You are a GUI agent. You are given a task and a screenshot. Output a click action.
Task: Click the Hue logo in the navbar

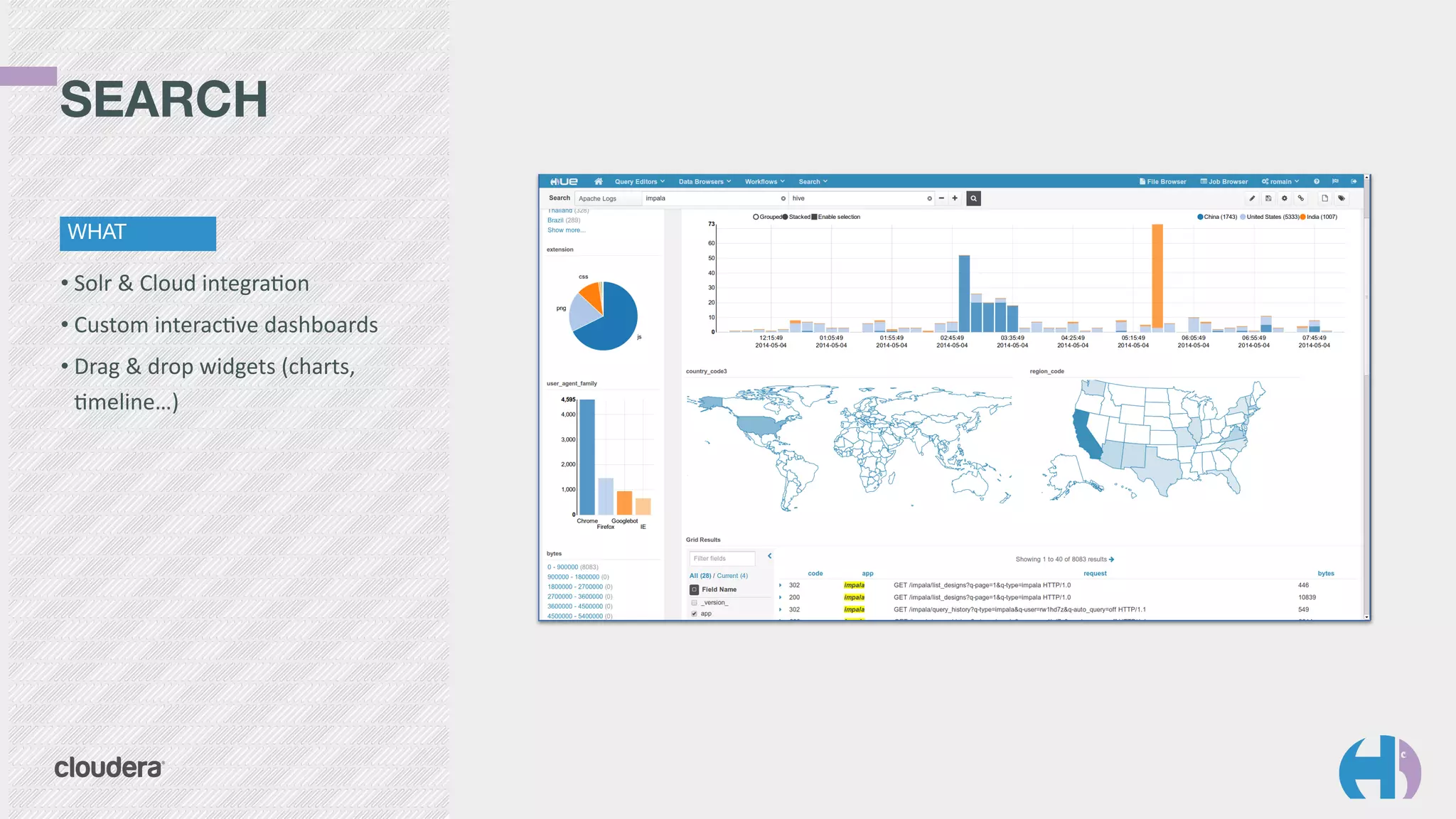pos(564,181)
